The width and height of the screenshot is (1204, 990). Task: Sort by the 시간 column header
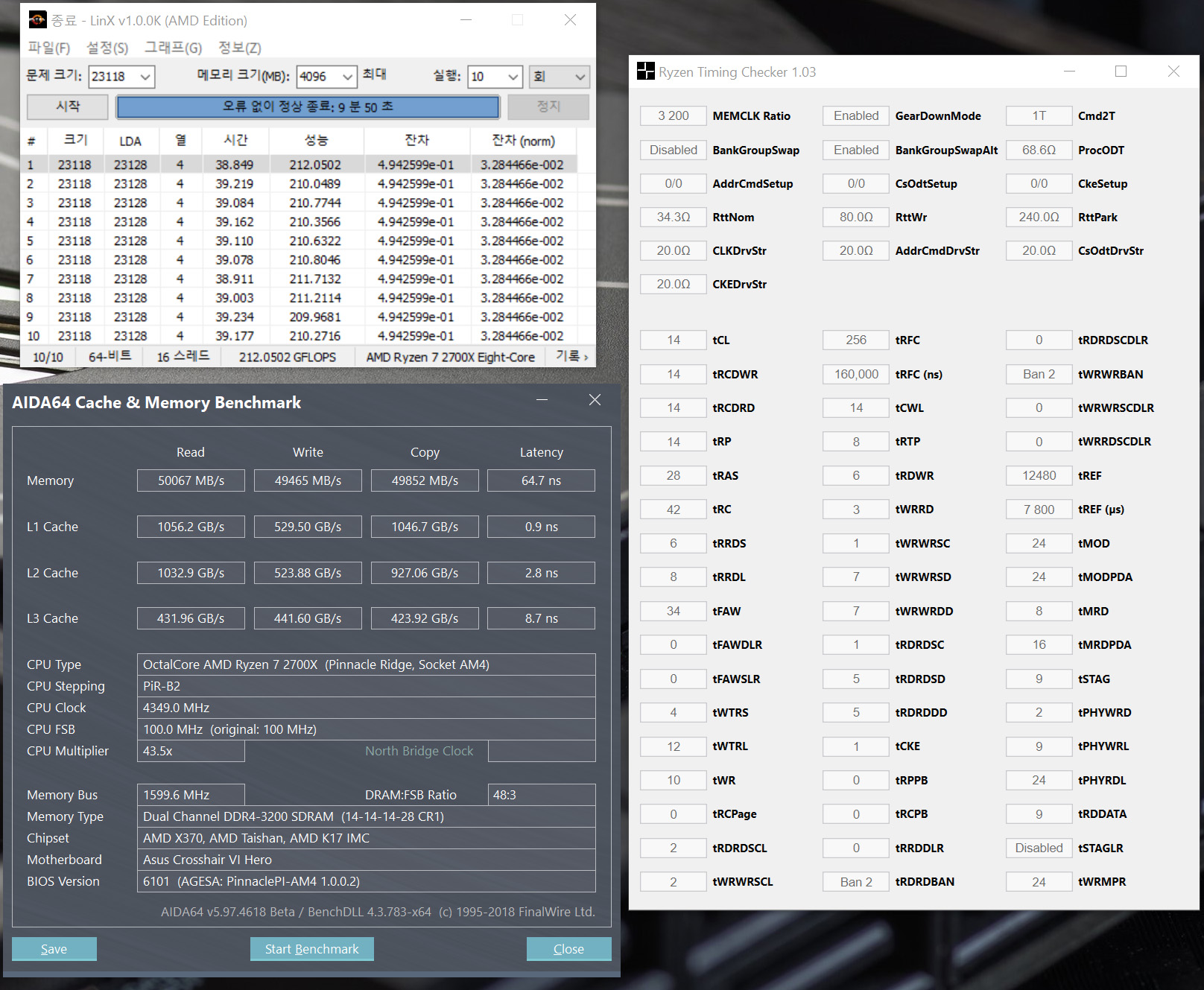pos(235,141)
